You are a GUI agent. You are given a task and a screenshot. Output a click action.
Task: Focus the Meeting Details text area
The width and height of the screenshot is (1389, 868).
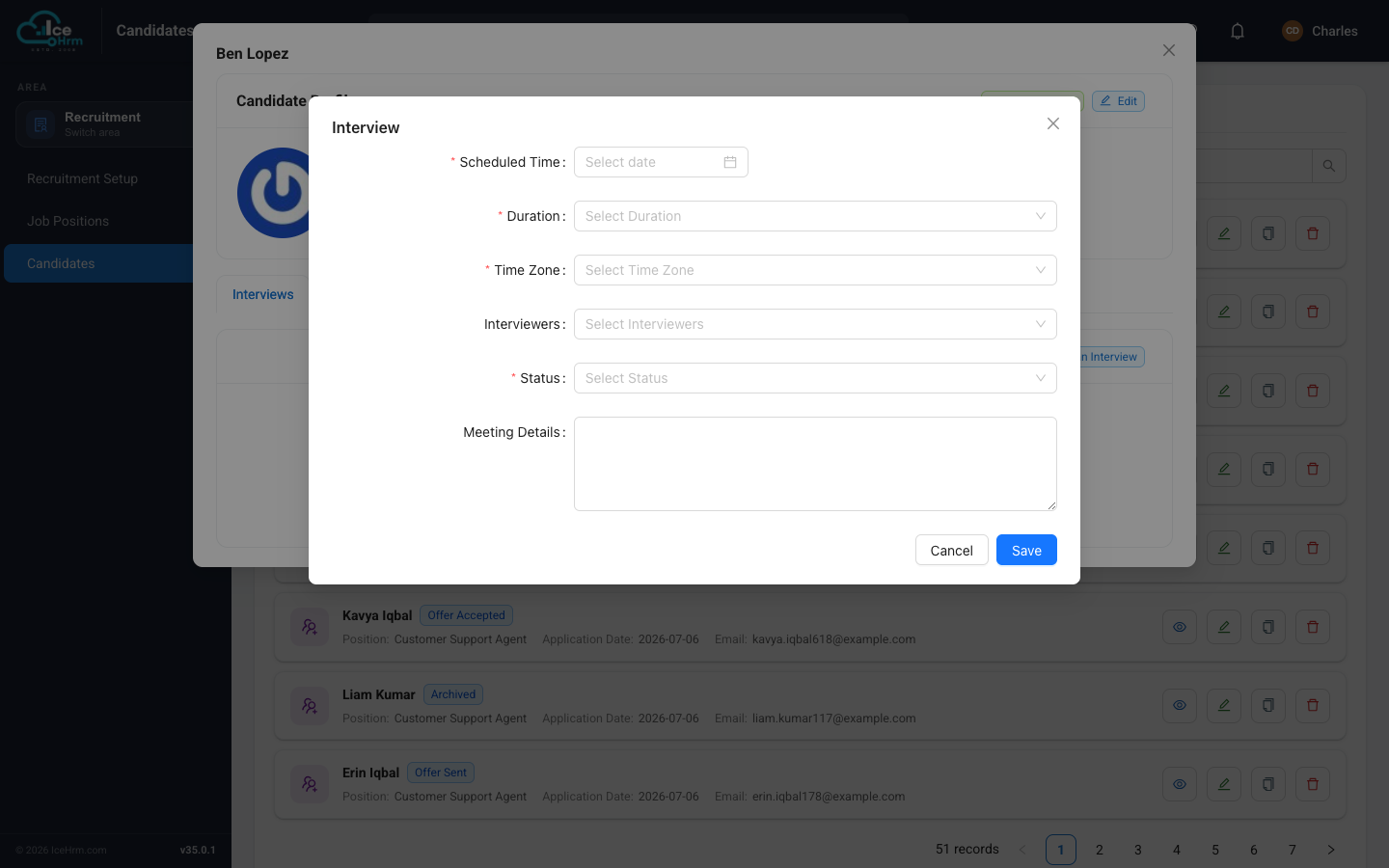click(x=815, y=464)
